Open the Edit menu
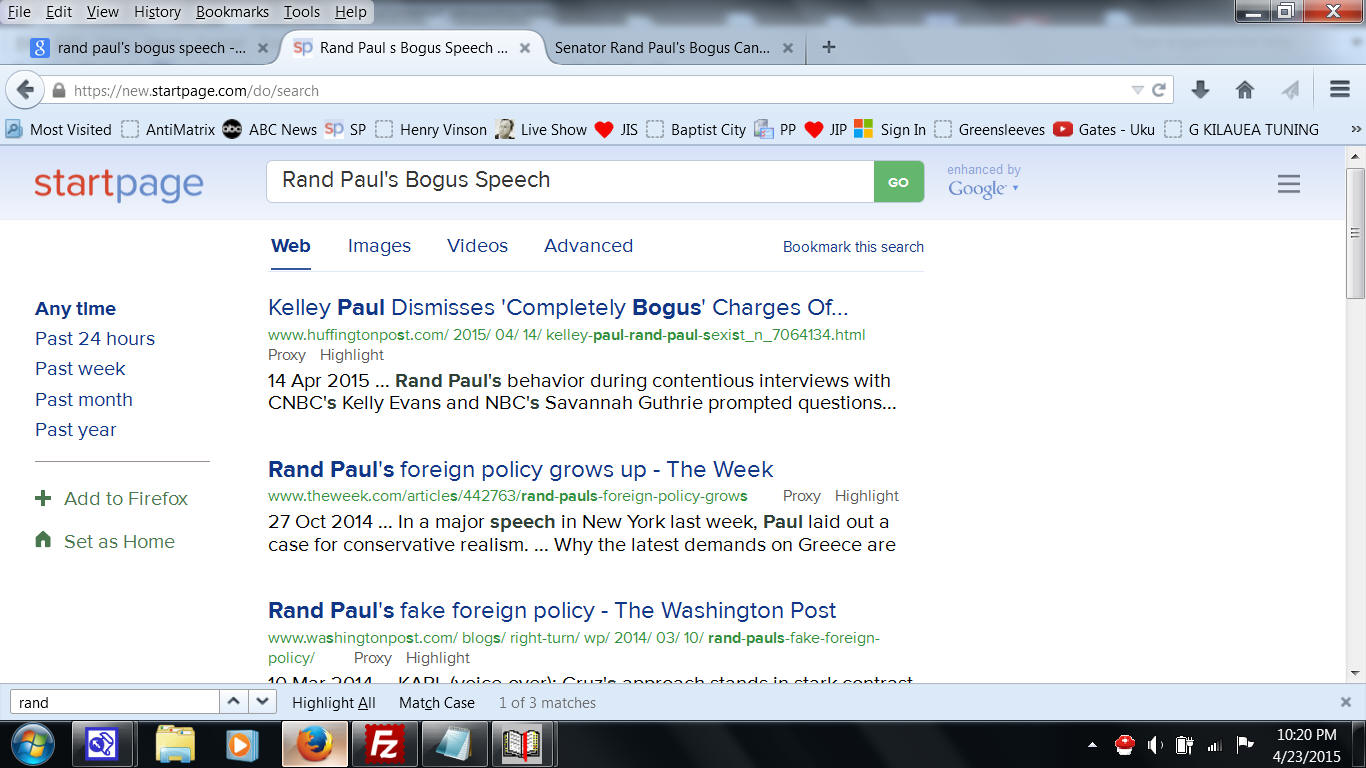The image size is (1366, 768). (x=59, y=12)
